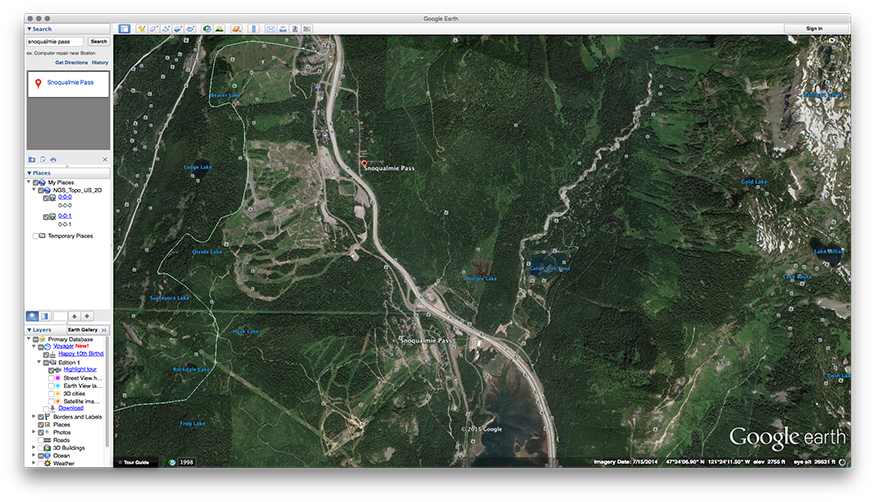This screenshot has width=875, height=502.
Task: Click the historical imagery year 1998 indicator
Action: [186, 462]
